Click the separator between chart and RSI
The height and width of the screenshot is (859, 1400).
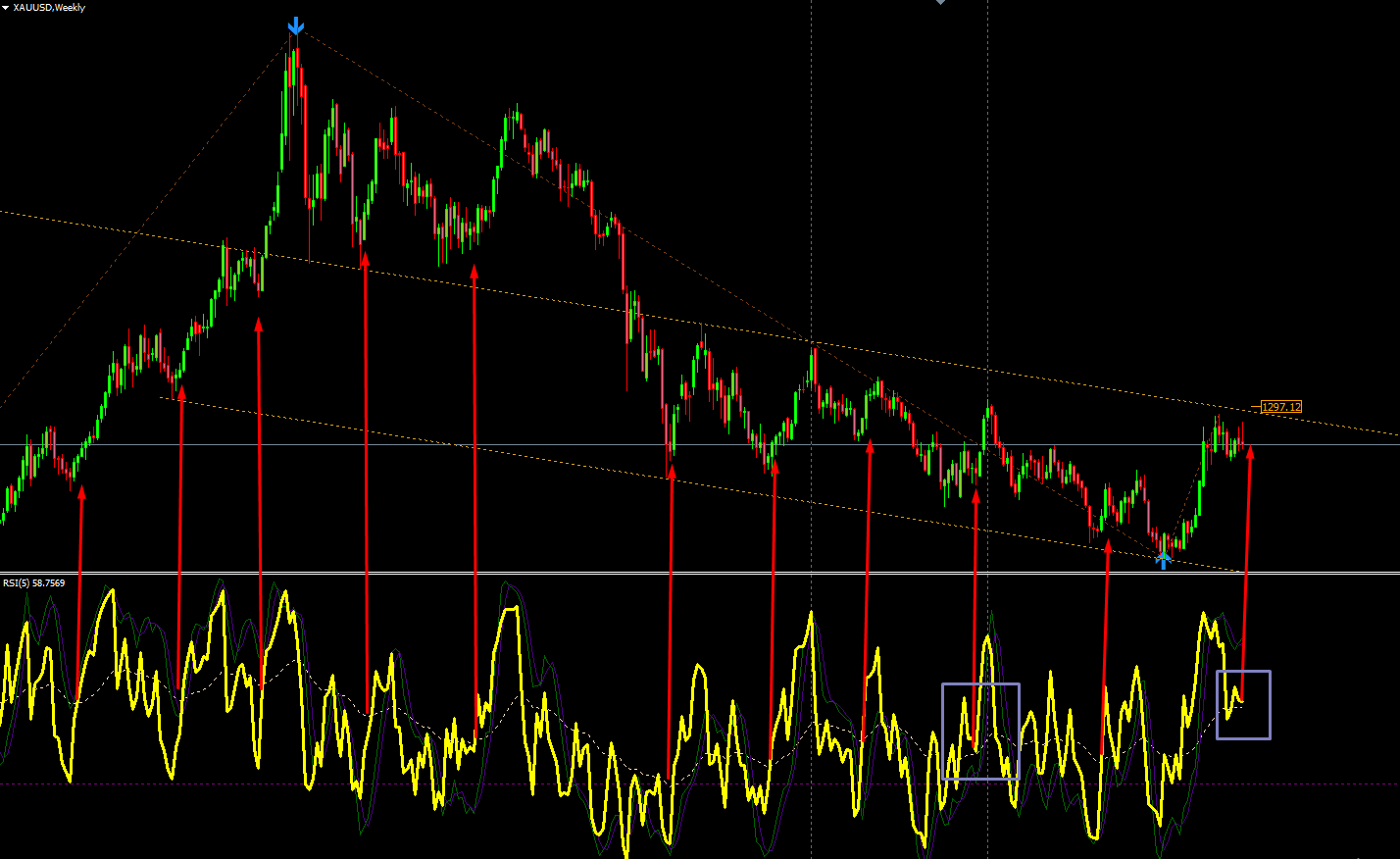(x=700, y=573)
